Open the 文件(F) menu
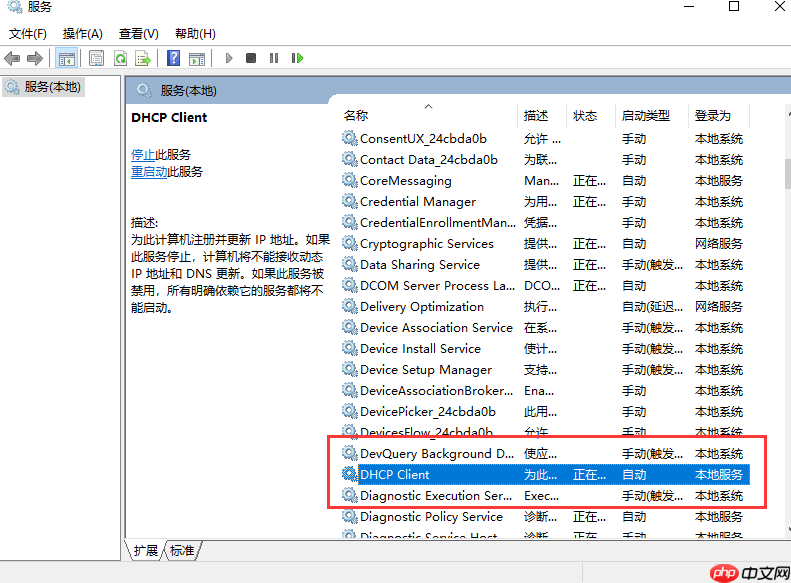 point(28,34)
